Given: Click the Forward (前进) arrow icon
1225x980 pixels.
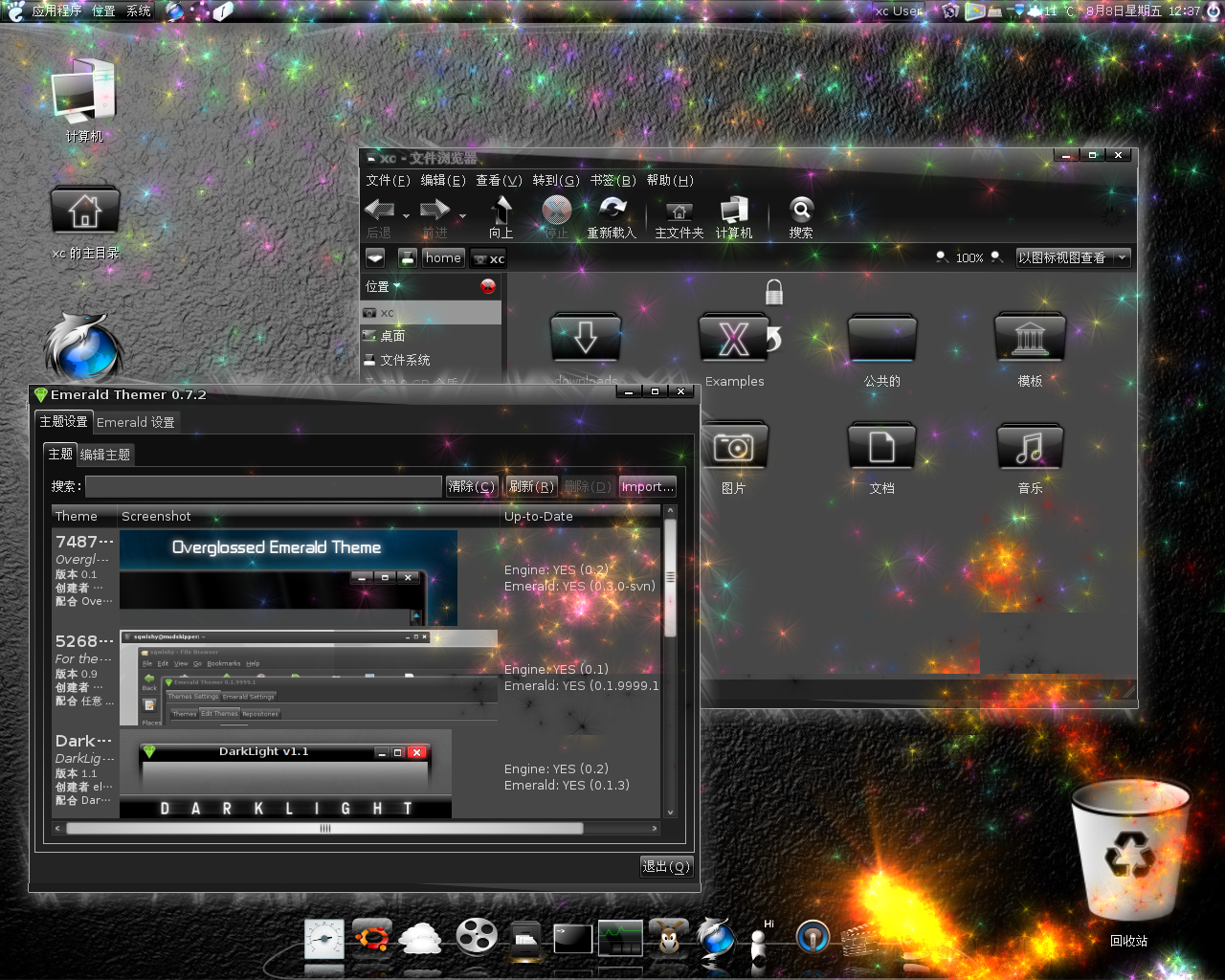Looking at the screenshot, I should tap(434, 210).
